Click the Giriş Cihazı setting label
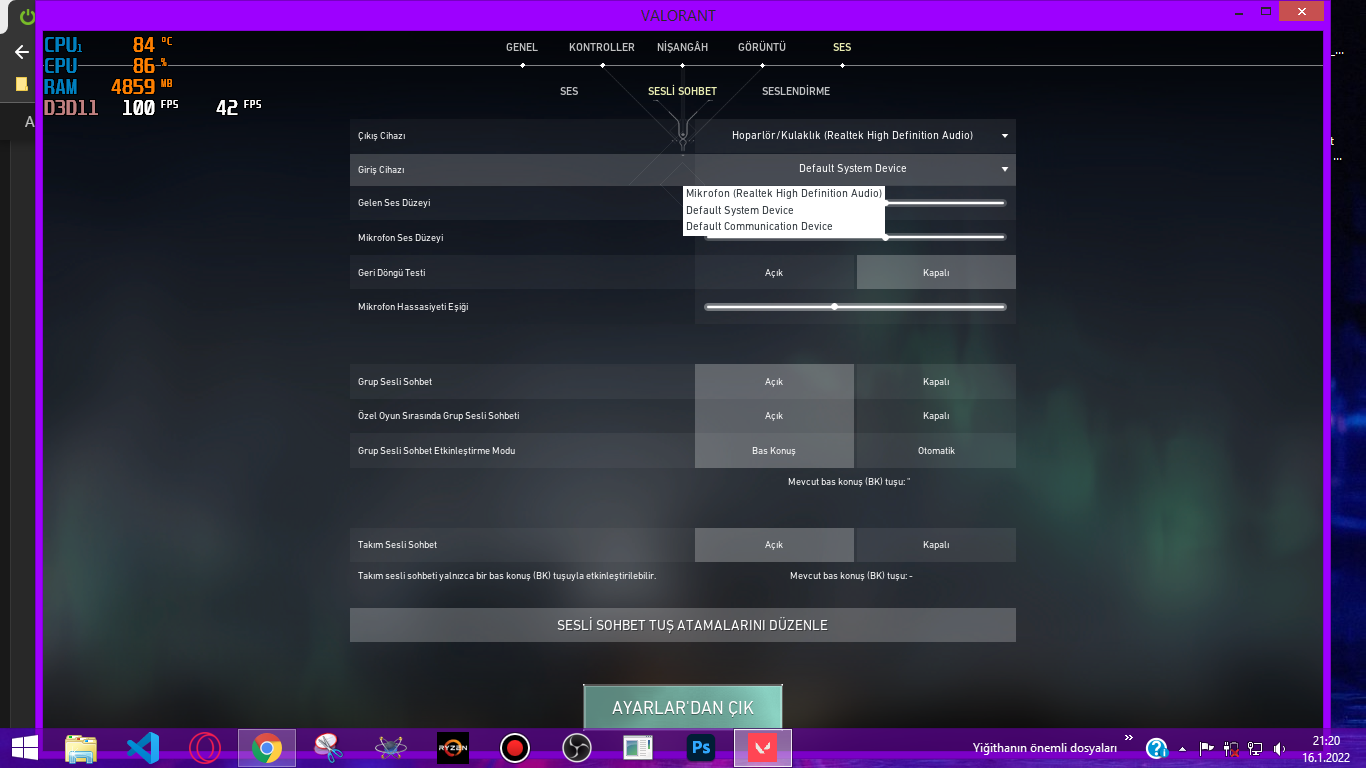 [x=381, y=170]
